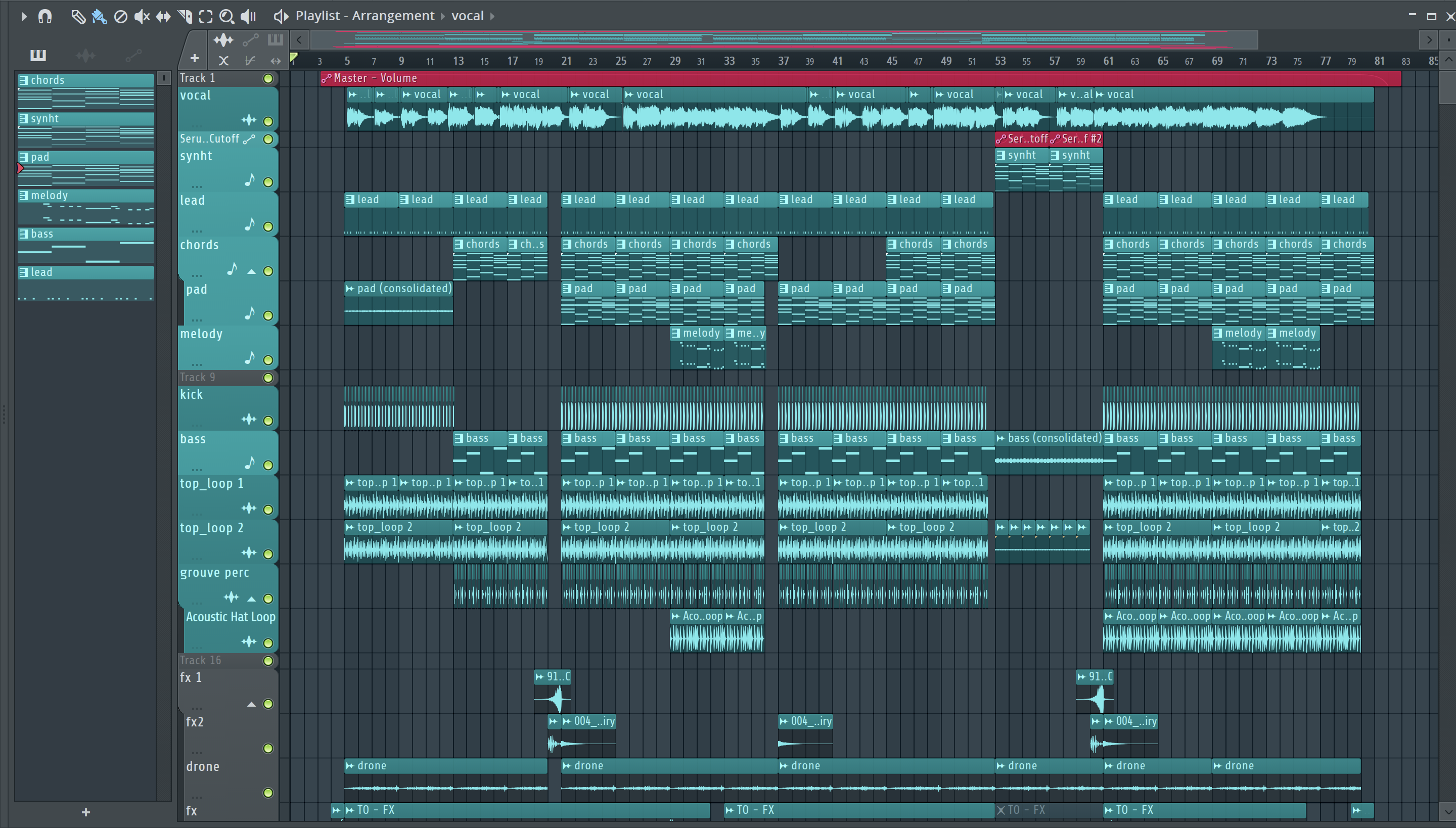Mute the bass track
Image resolution: width=1456 pixels, height=828 pixels.
(268, 465)
